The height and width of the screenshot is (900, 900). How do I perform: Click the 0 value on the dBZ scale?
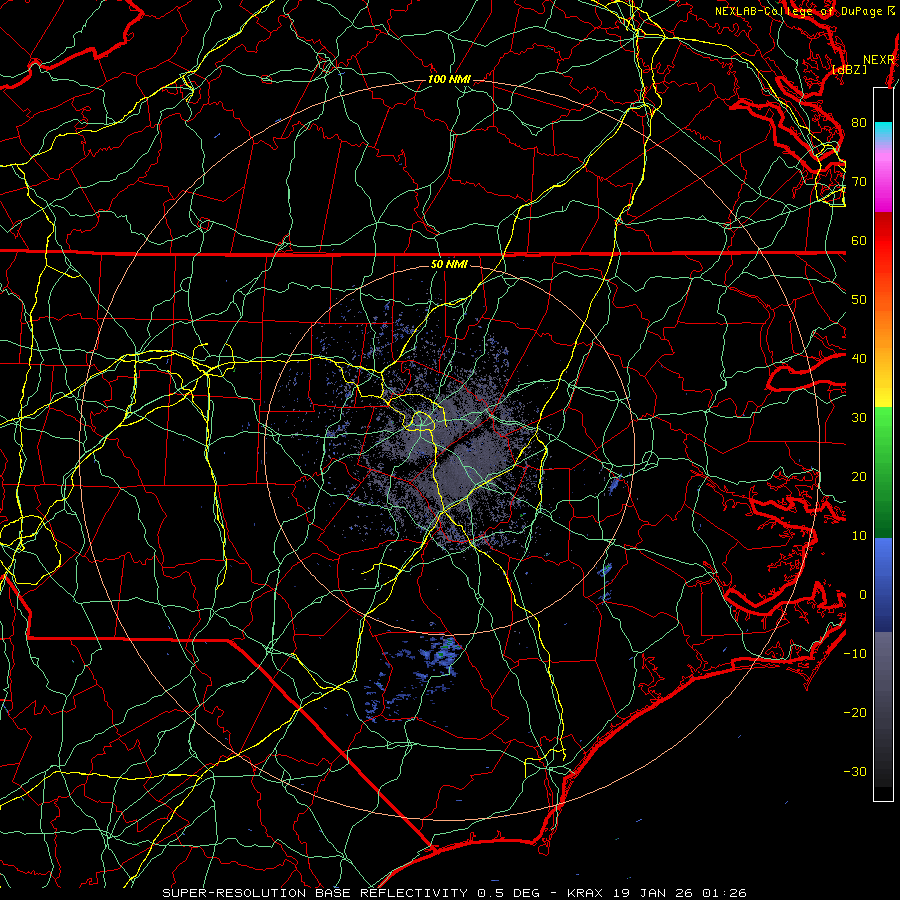coord(863,595)
